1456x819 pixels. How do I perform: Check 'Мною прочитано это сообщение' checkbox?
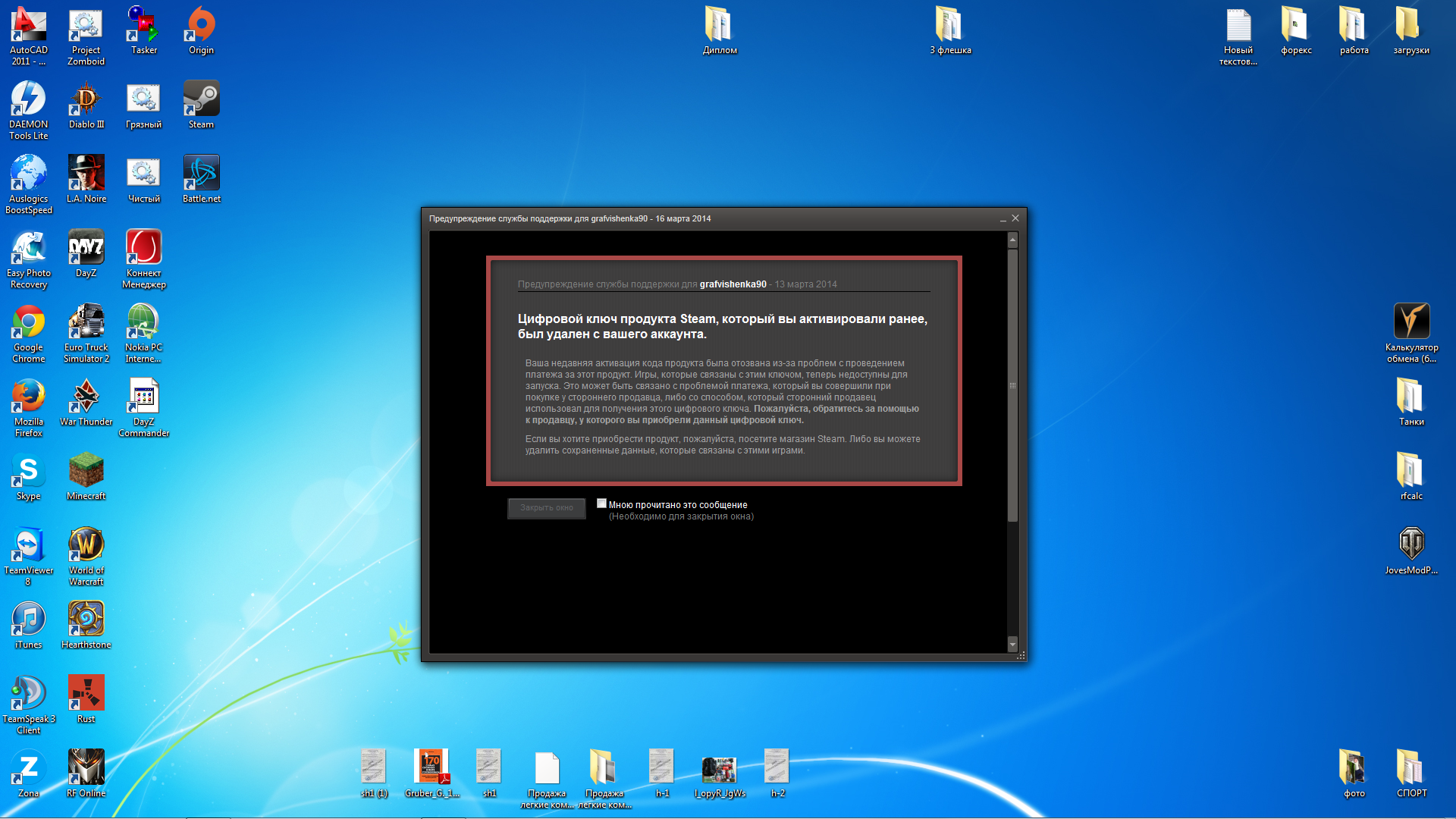[601, 504]
